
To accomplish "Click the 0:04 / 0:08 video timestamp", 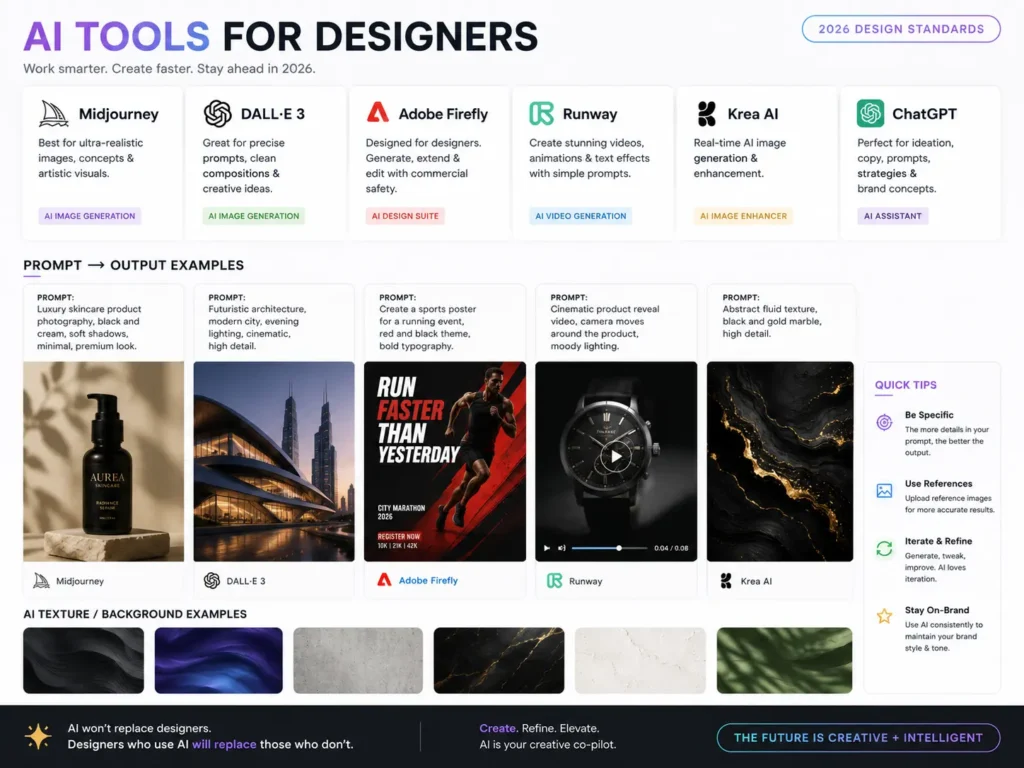I will pos(671,548).
